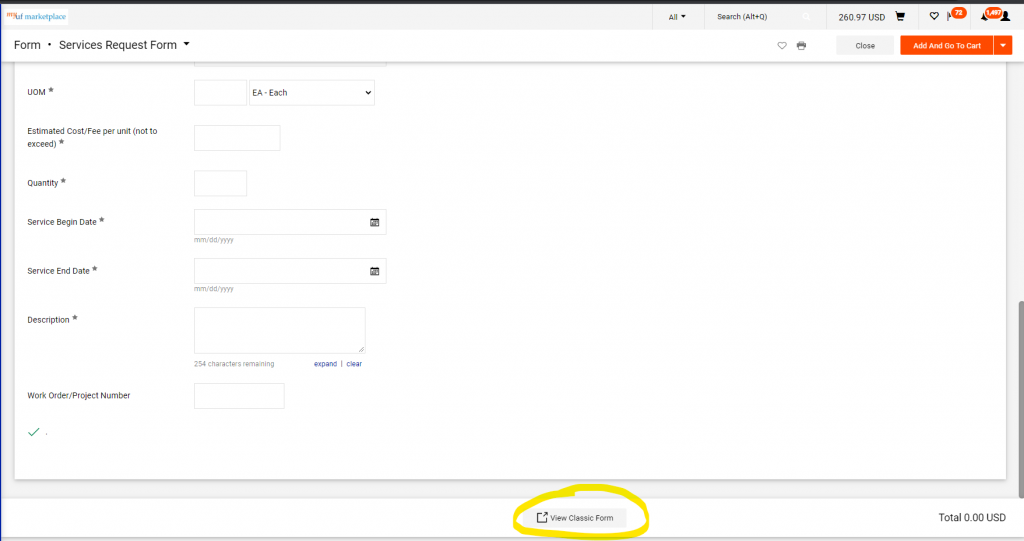
Task: Expand Add And Go To Cart arrow
Action: [x=1003, y=45]
